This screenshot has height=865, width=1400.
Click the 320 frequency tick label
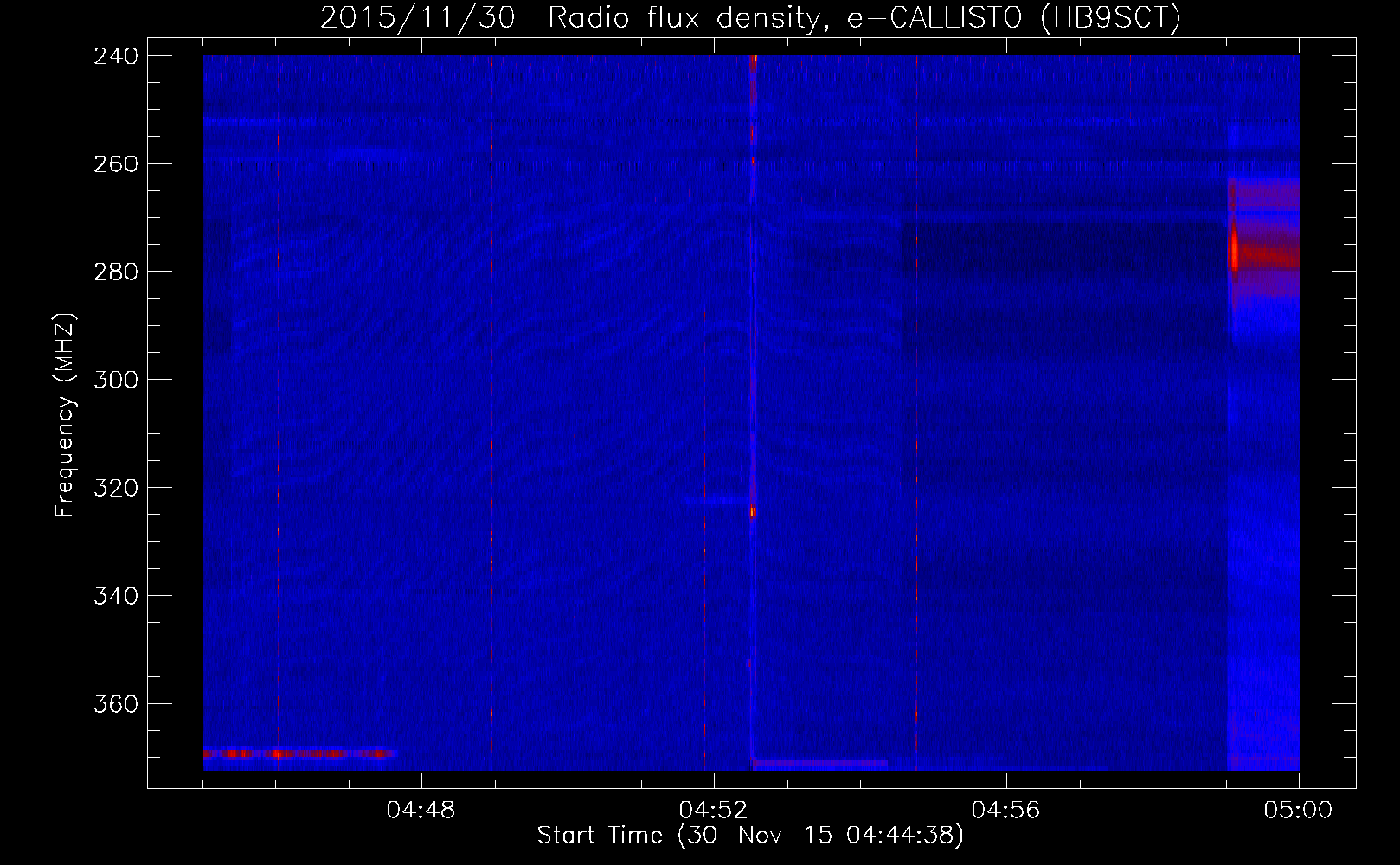pos(116,488)
